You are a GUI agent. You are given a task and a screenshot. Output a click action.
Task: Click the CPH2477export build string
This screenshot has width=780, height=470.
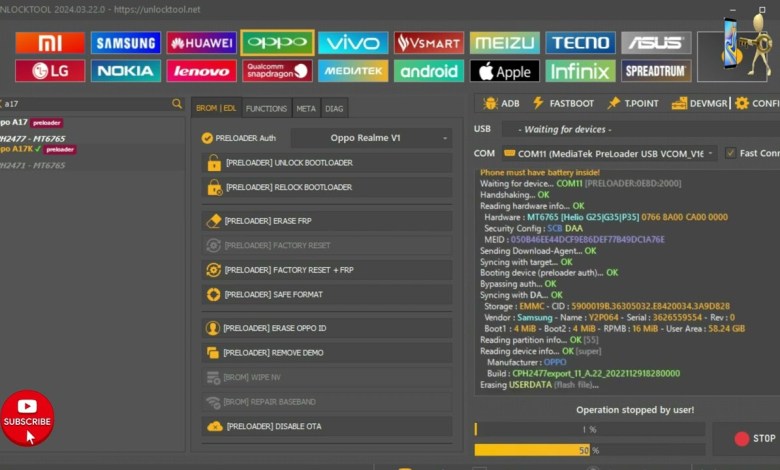(x=596, y=374)
